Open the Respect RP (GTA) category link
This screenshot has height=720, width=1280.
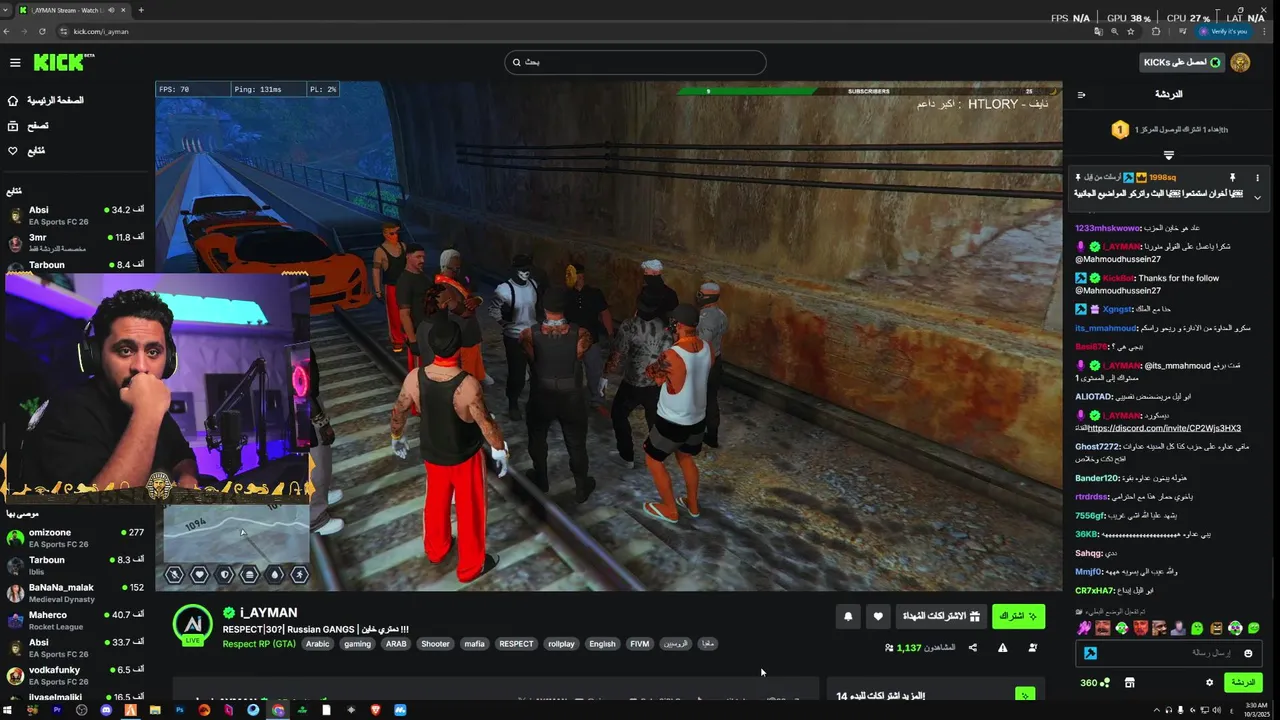click(x=259, y=644)
